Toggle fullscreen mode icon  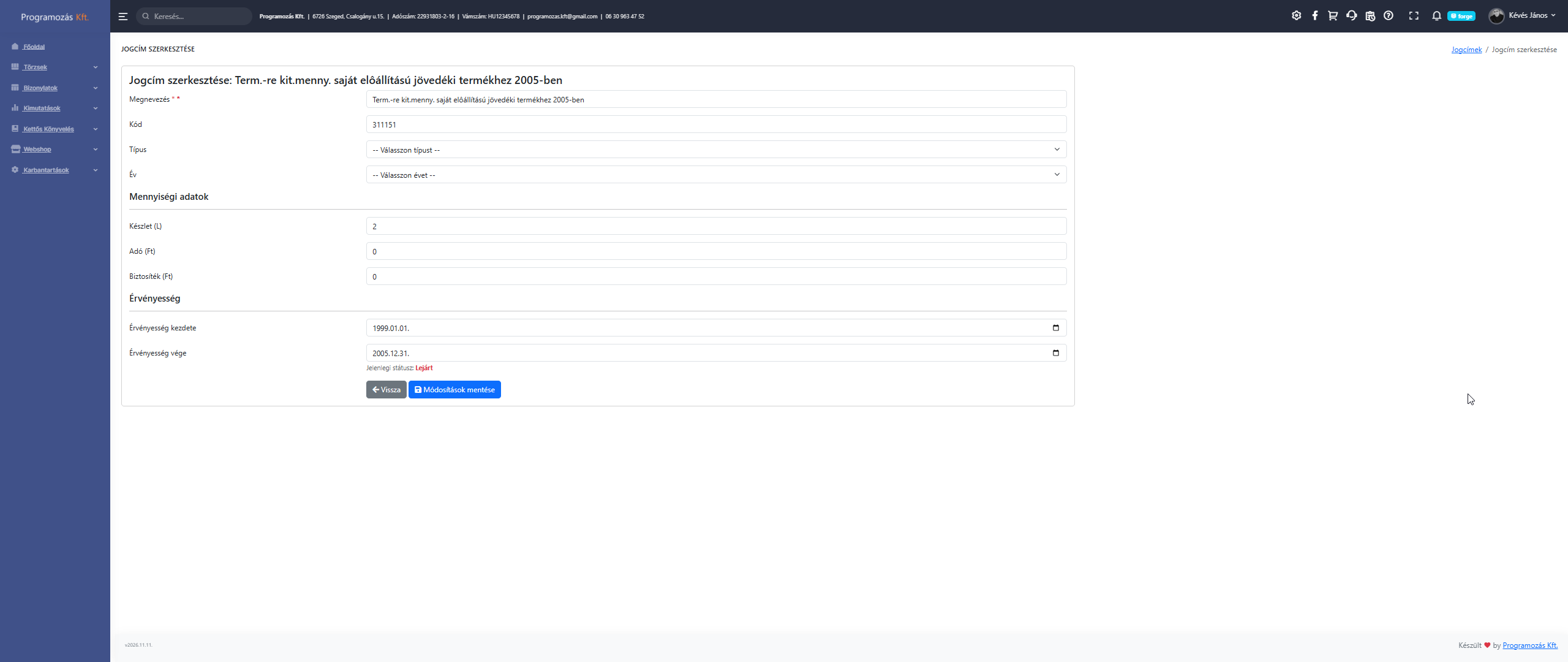[x=1414, y=16]
